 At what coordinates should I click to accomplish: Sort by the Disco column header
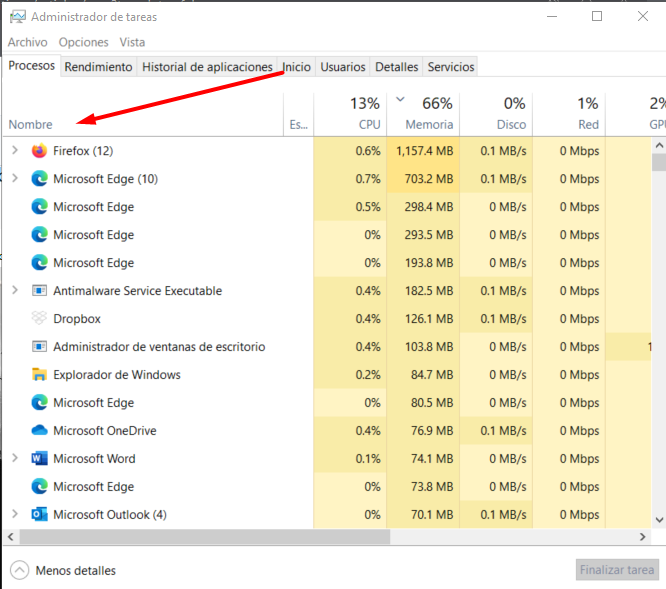pos(496,115)
